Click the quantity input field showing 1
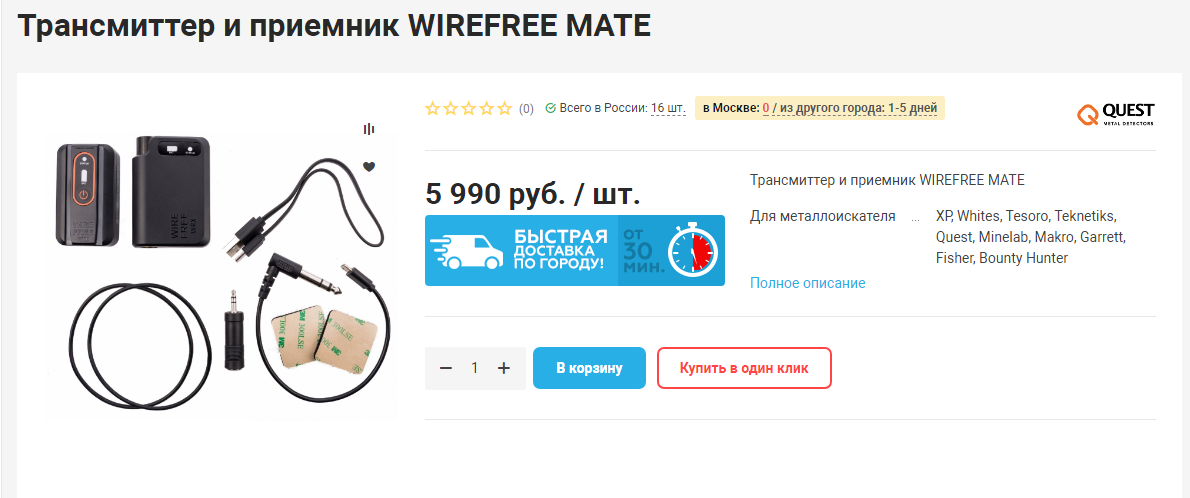 [475, 368]
